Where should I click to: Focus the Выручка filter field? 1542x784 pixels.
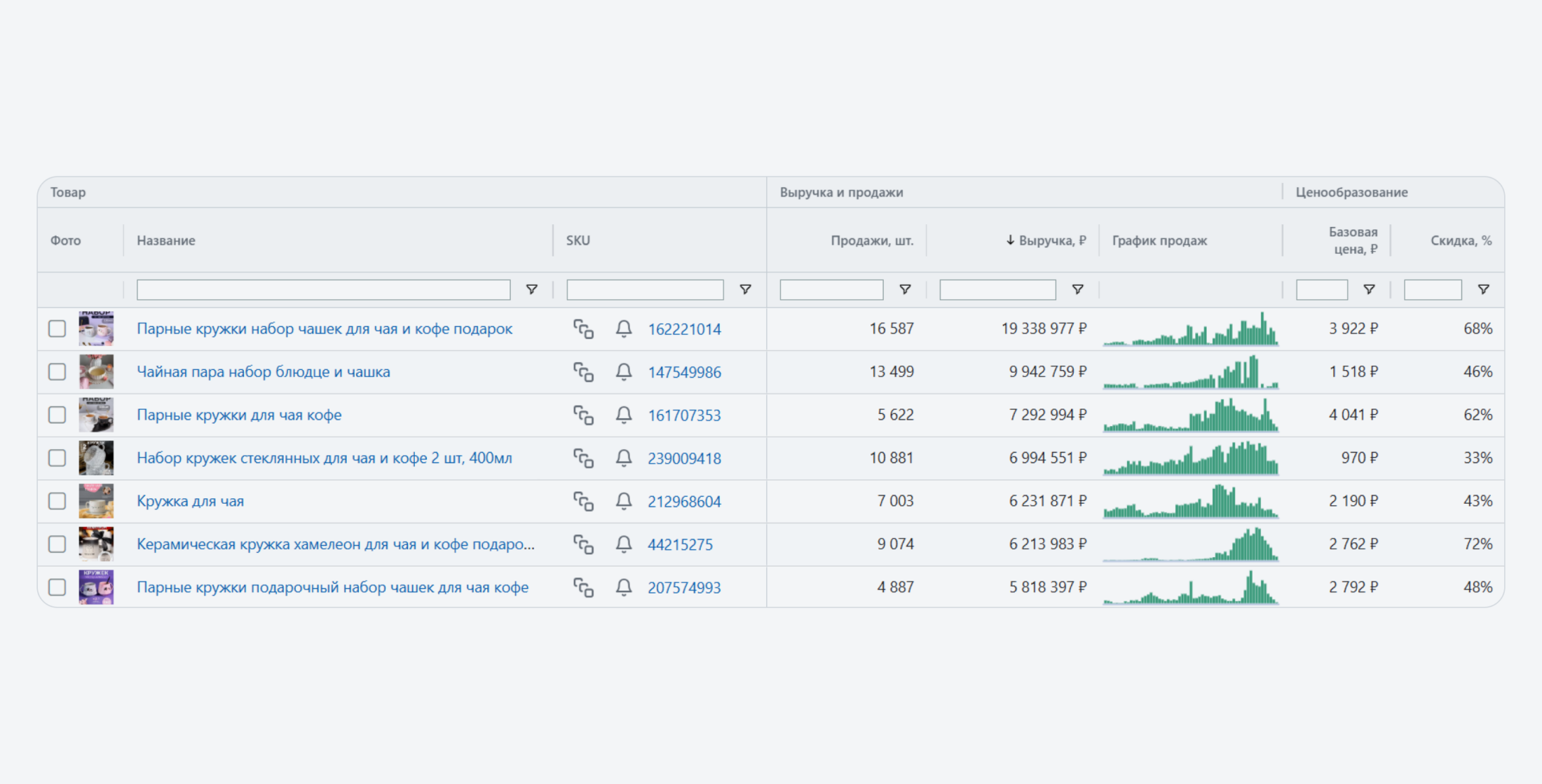(997, 289)
